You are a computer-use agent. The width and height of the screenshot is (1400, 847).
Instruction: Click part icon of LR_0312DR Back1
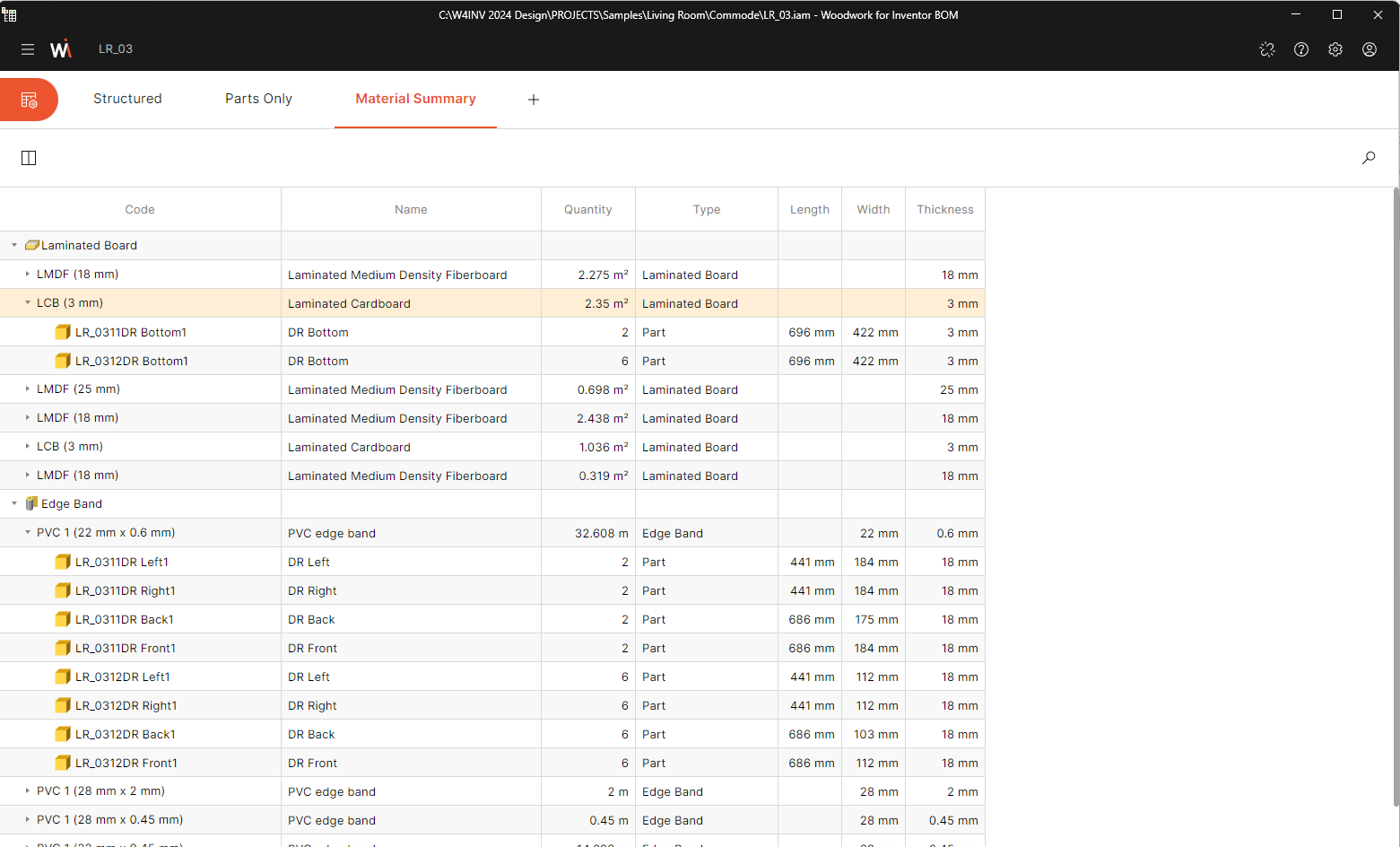(63, 734)
